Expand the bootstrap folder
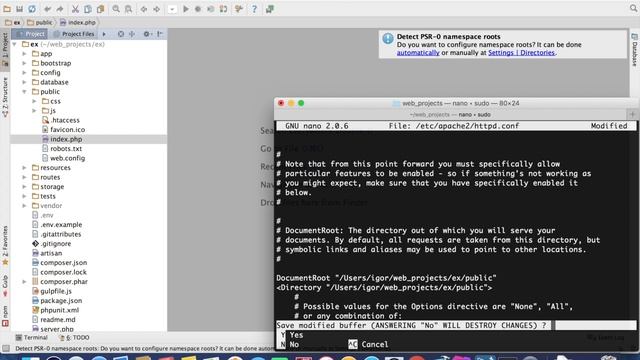640x360 pixels. pos(24,63)
